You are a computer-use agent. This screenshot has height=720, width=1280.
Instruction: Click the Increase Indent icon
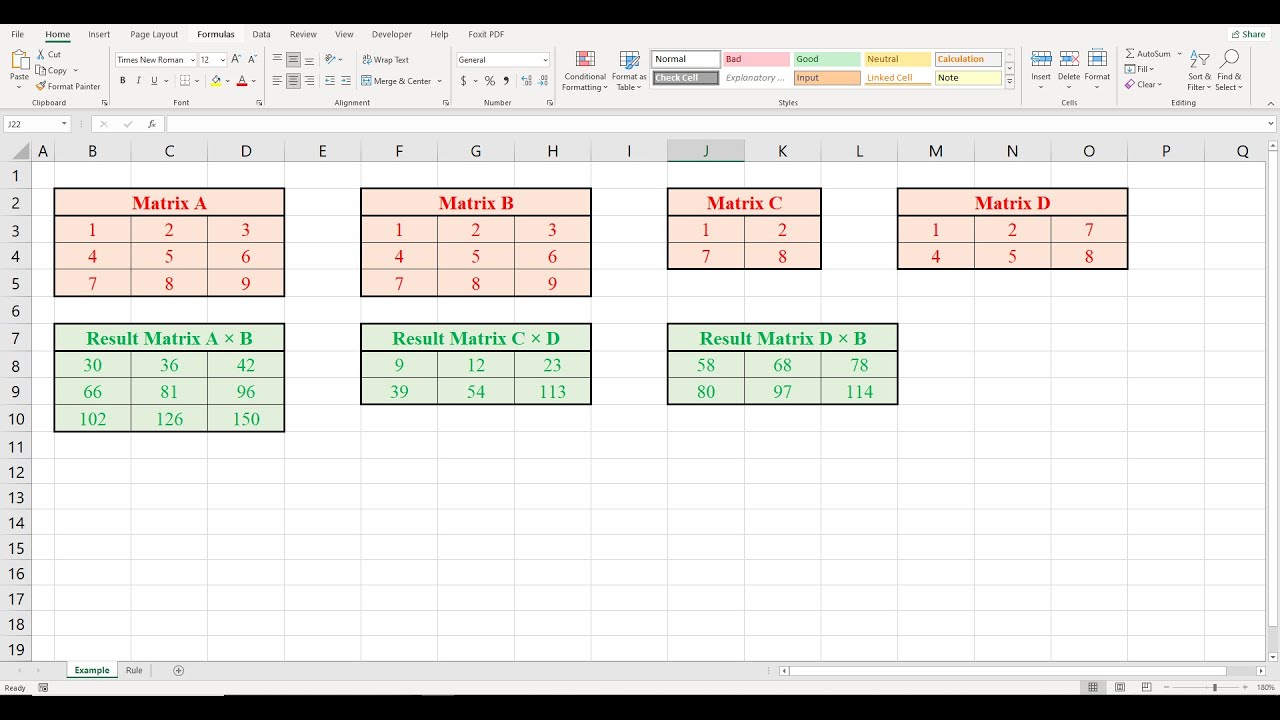pyautogui.click(x=346, y=81)
